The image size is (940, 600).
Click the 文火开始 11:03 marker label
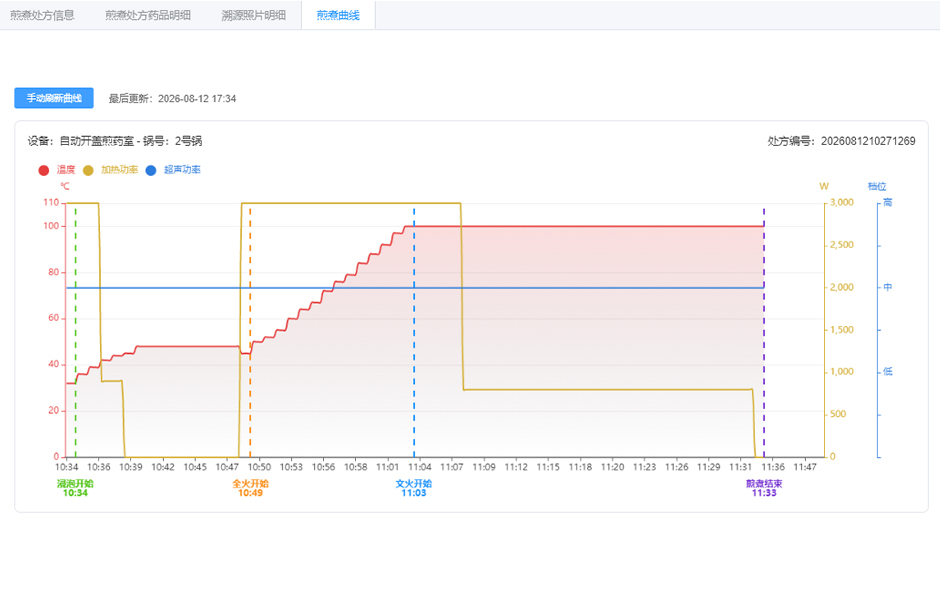pos(414,488)
